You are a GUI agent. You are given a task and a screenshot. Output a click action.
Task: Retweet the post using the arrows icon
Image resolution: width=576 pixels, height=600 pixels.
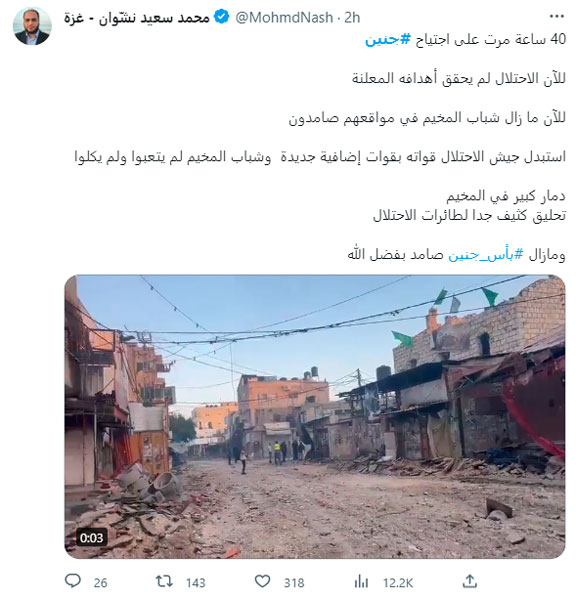[164, 582]
